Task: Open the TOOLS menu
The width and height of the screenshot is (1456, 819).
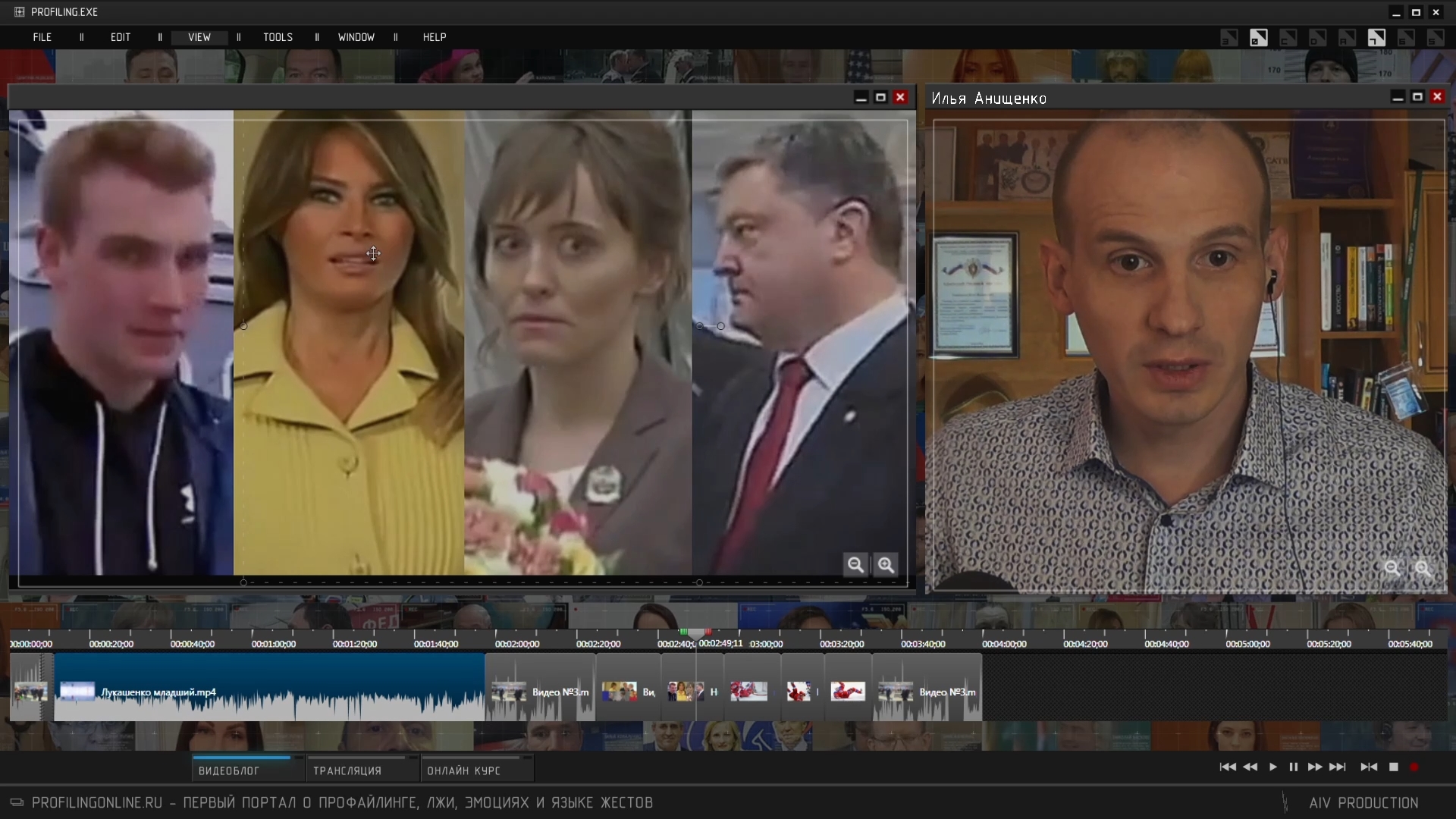Action: coord(278,37)
